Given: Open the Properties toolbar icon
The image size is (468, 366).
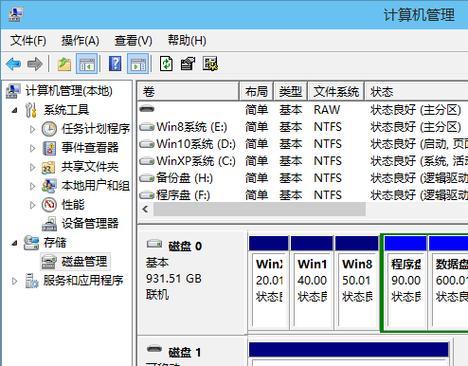Looking at the screenshot, I should (x=188, y=63).
